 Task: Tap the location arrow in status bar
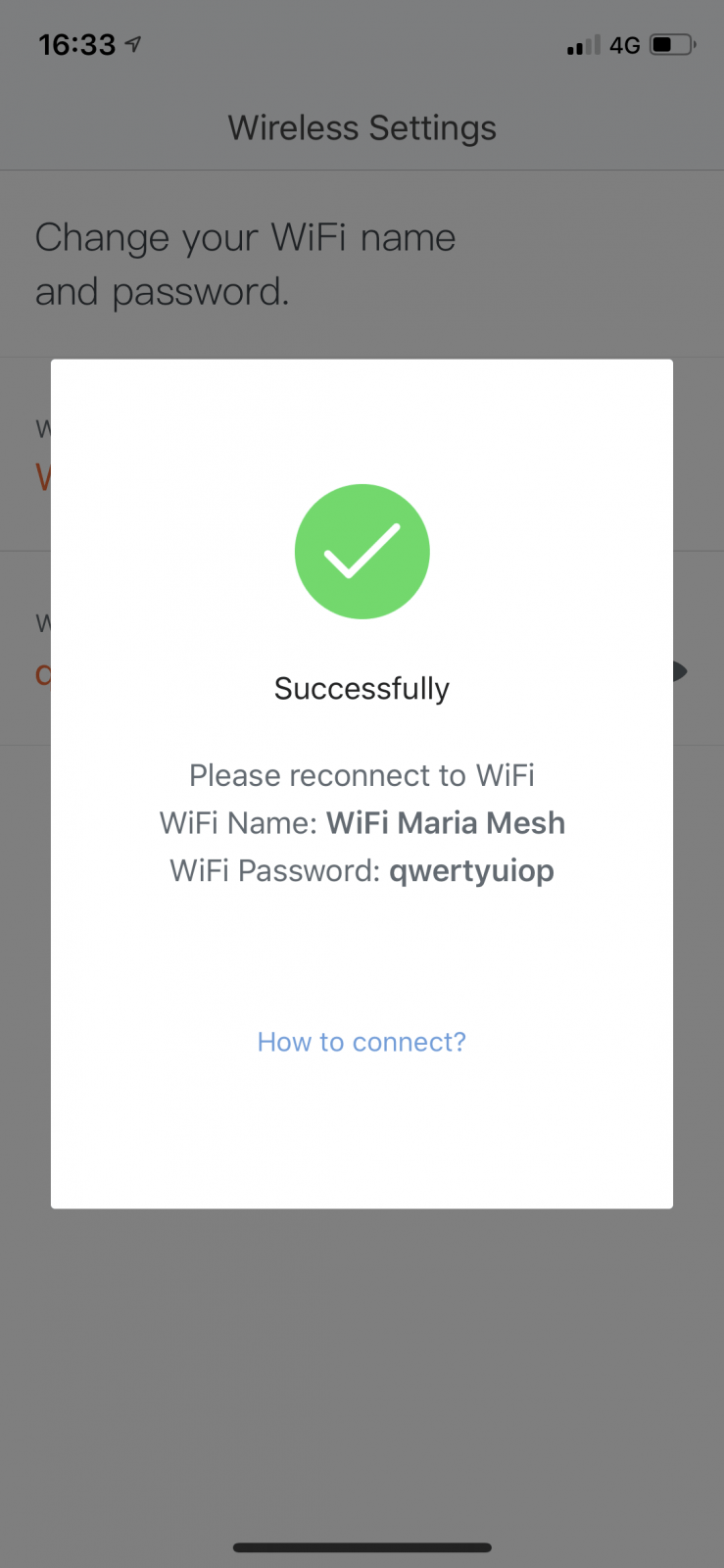pyautogui.click(x=133, y=44)
